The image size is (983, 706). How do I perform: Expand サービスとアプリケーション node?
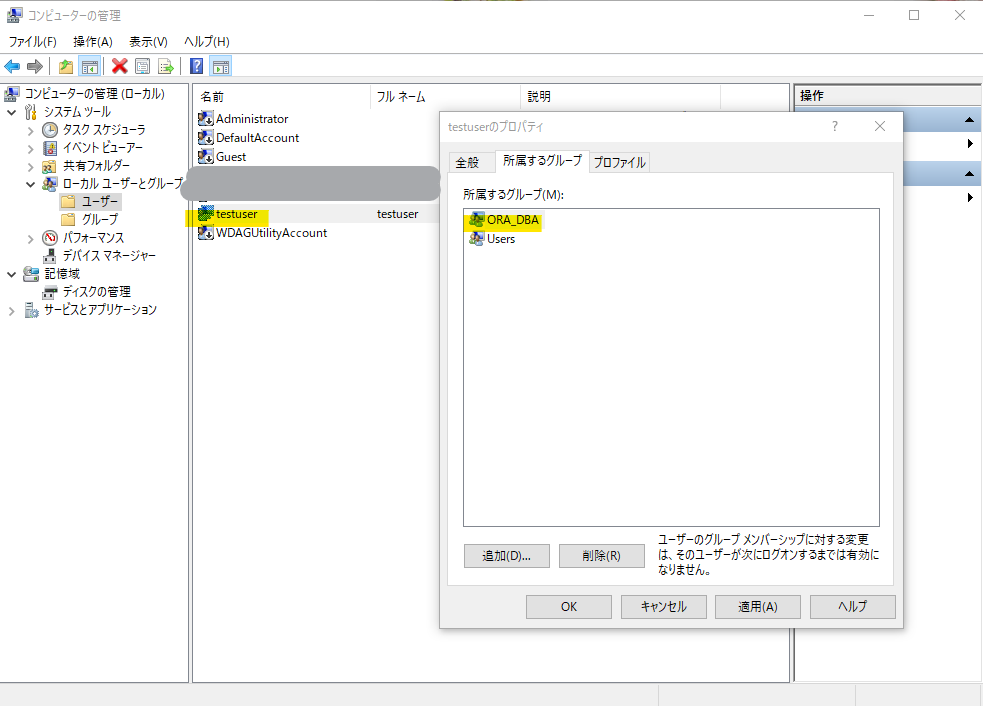(13, 311)
